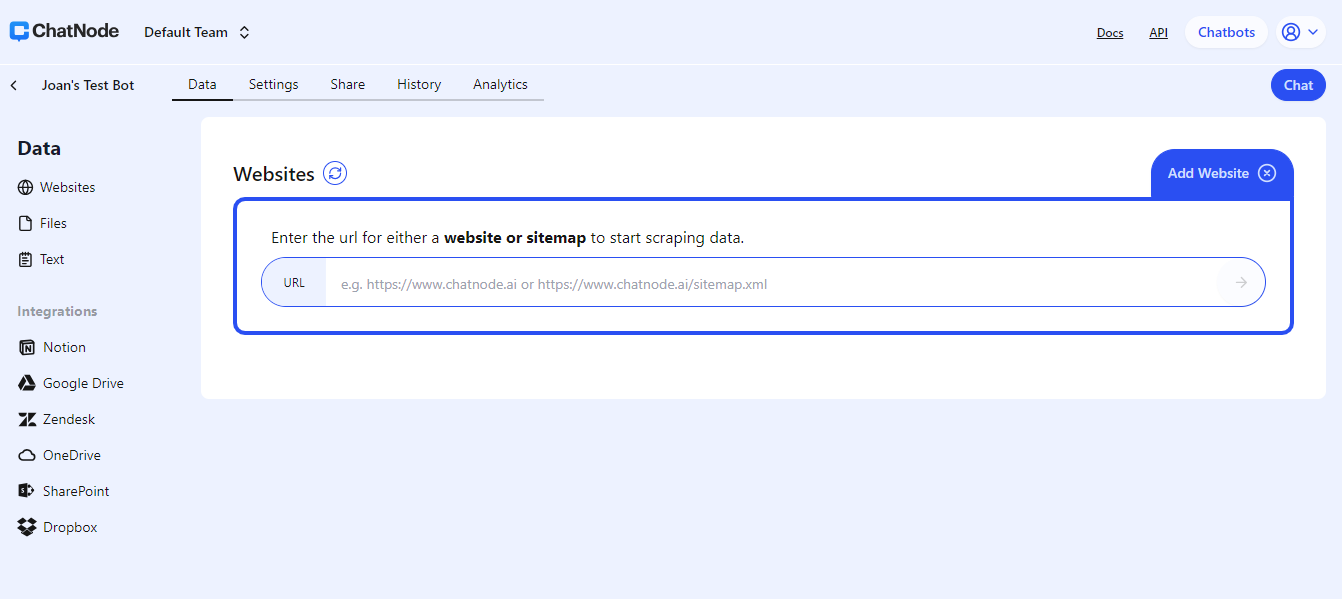Open the user account dropdown menu

pos(1300,32)
